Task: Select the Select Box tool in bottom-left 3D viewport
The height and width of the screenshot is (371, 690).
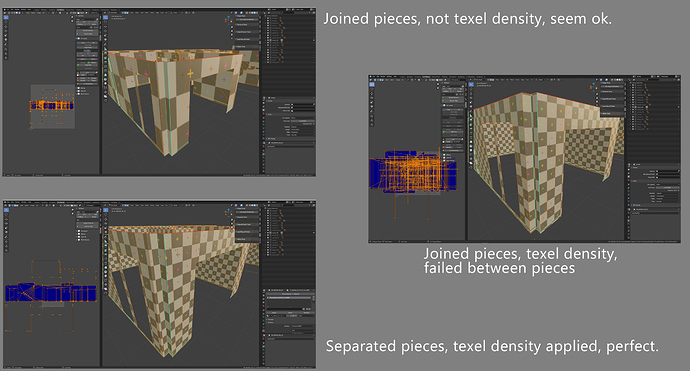Action: coord(106,210)
